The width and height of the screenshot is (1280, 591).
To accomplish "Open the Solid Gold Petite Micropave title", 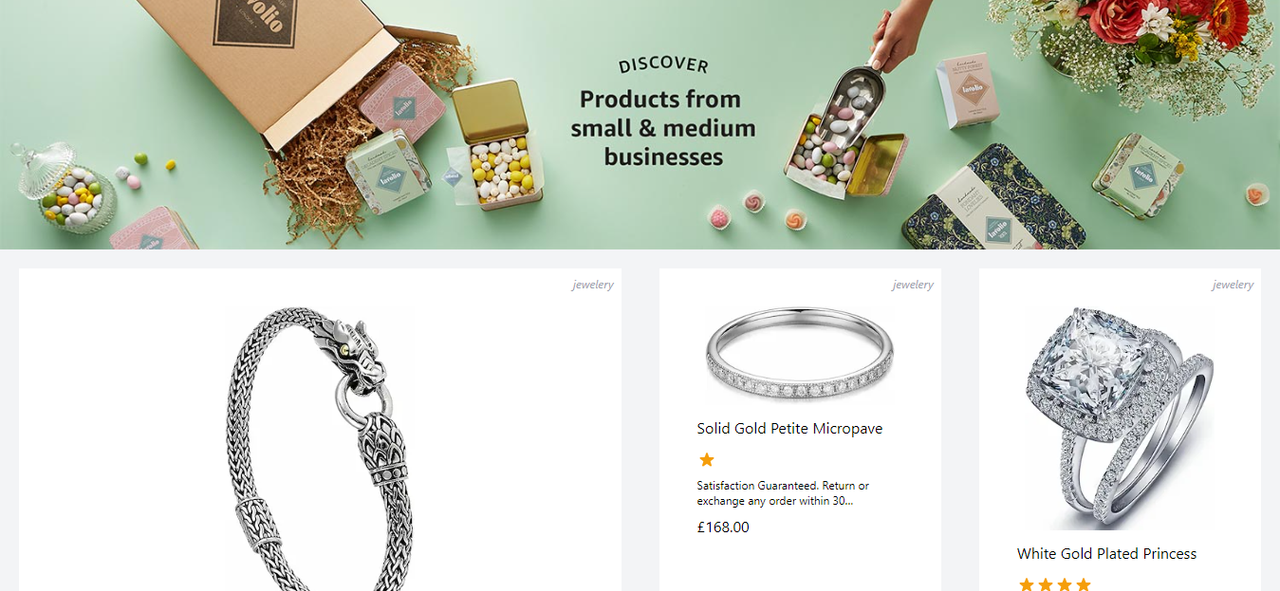I will point(790,428).
